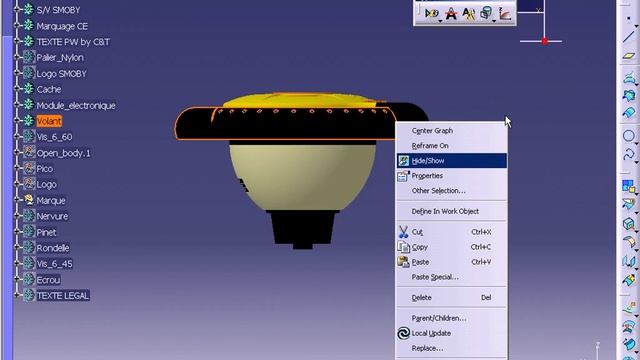Viewport: 640px width, 360px height.
Task: Select the Vis_6_45 item in tree
Action: pos(54,264)
